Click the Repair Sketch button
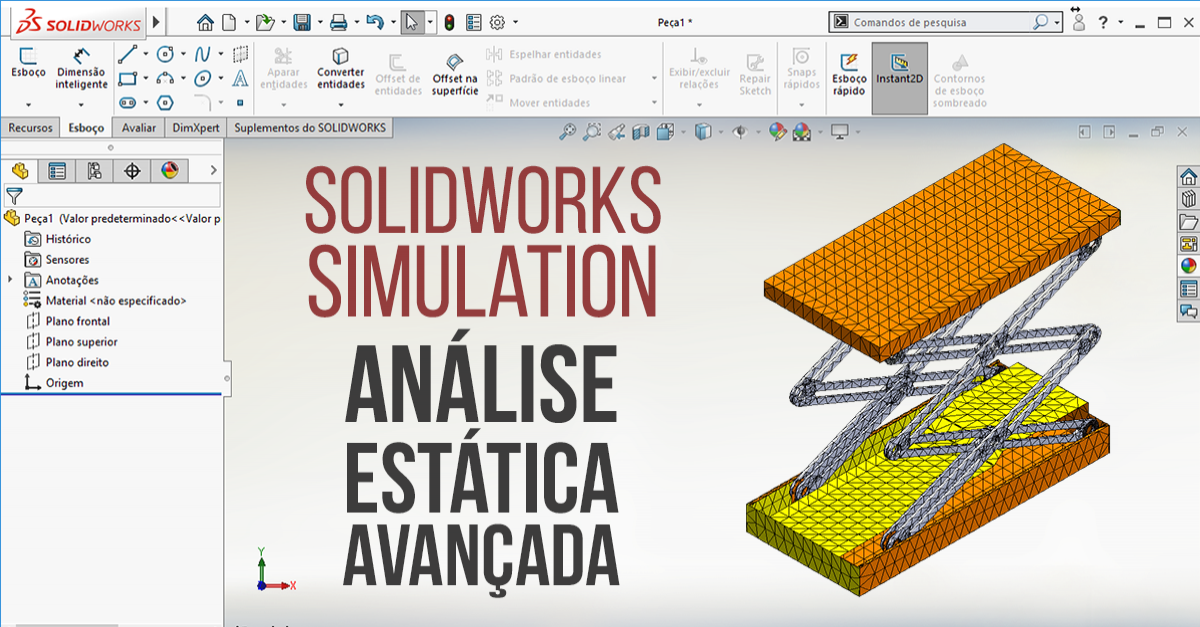This screenshot has width=1200, height=627. click(x=754, y=70)
